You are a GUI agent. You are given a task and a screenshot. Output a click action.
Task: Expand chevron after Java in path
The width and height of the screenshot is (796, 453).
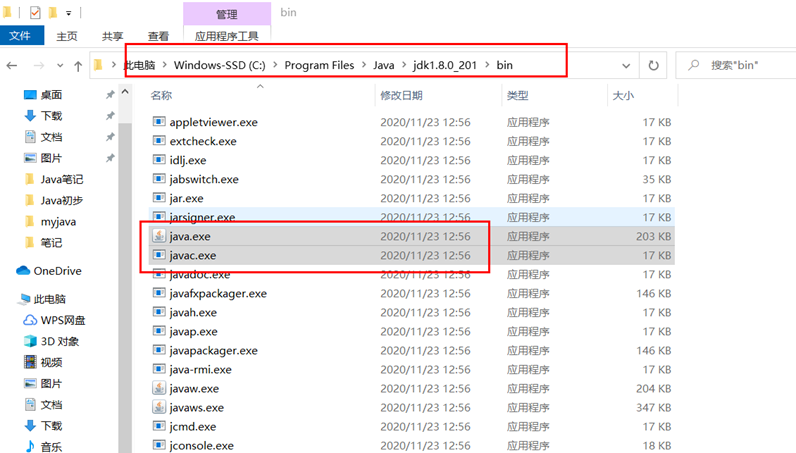(404, 65)
